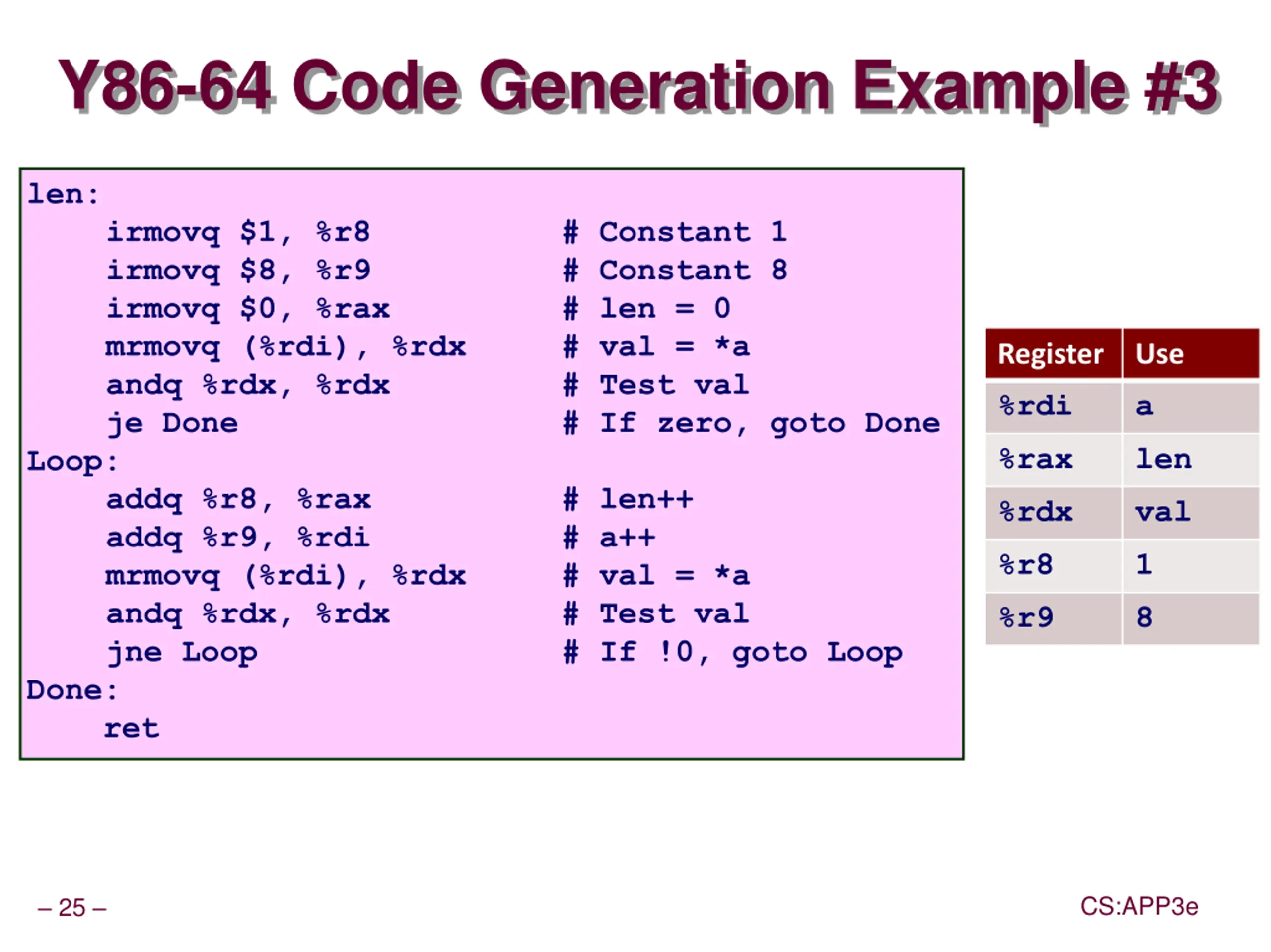
Task: Select the line 'irmovq $8, %r9'
Action: pos(238,271)
